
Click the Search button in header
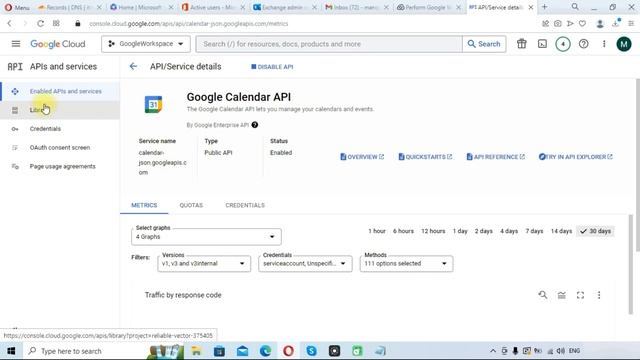[x=484, y=44]
